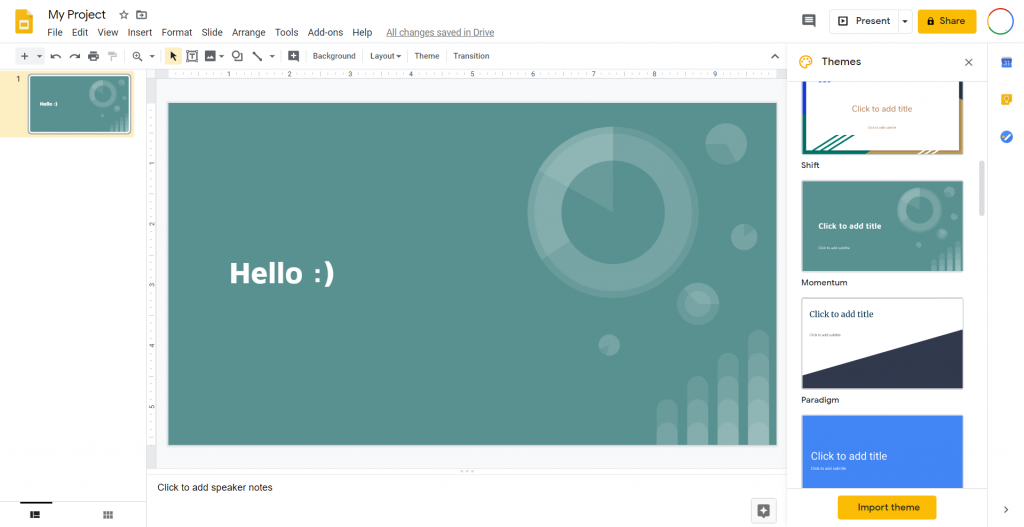The height and width of the screenshot is (527, 1024).
Task: Click the undo arrow in toolbar
Action: pos(56,56)
